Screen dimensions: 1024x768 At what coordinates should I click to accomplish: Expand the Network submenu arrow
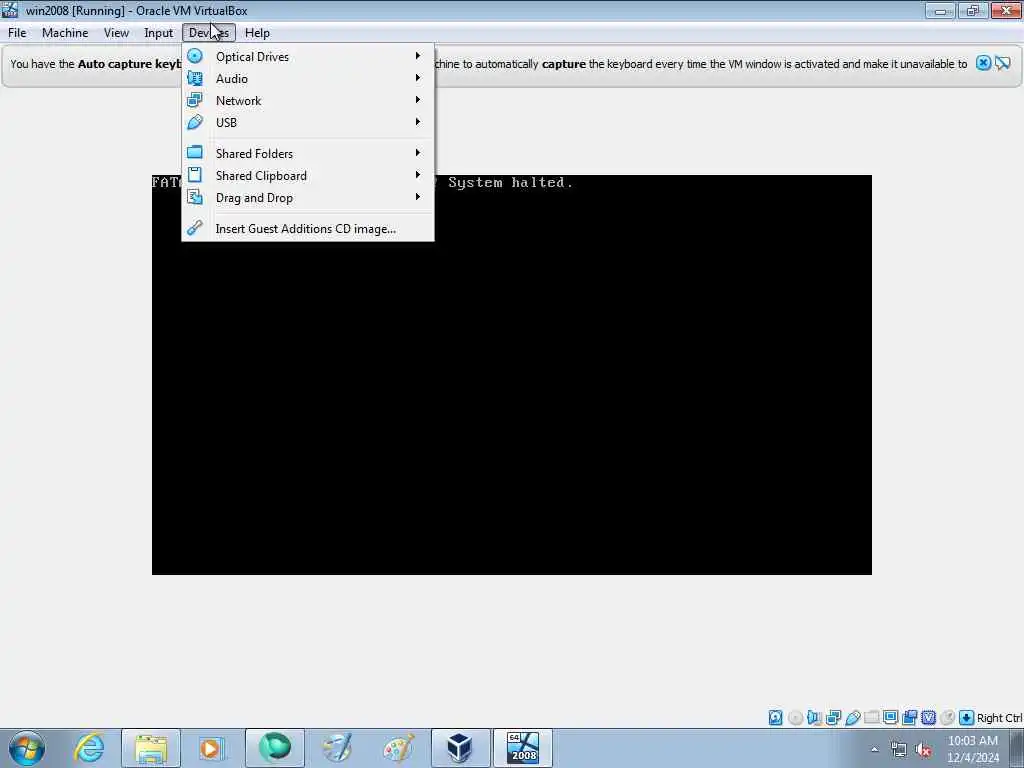418,100
